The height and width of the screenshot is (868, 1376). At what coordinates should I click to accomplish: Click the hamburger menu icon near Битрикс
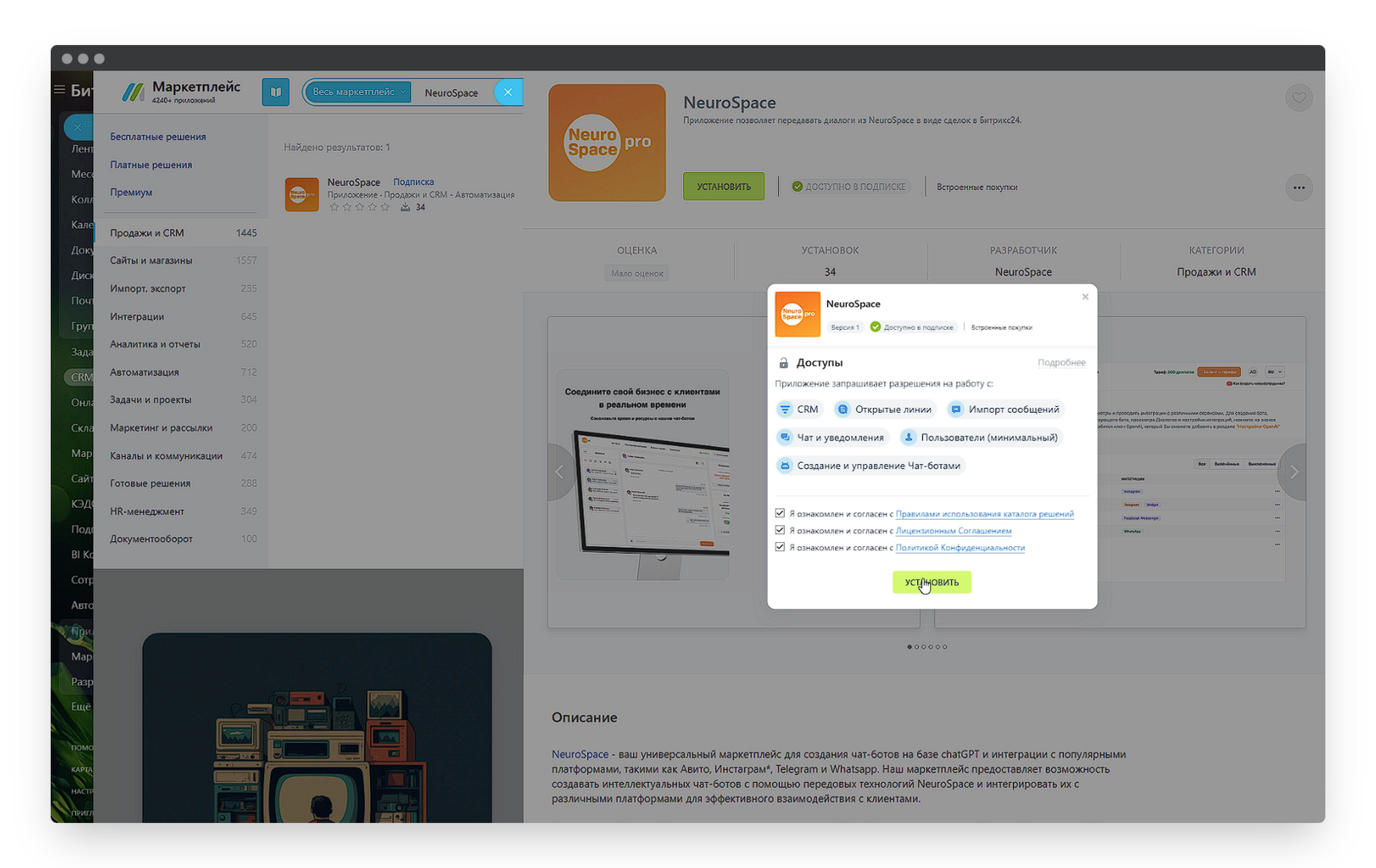59,89
